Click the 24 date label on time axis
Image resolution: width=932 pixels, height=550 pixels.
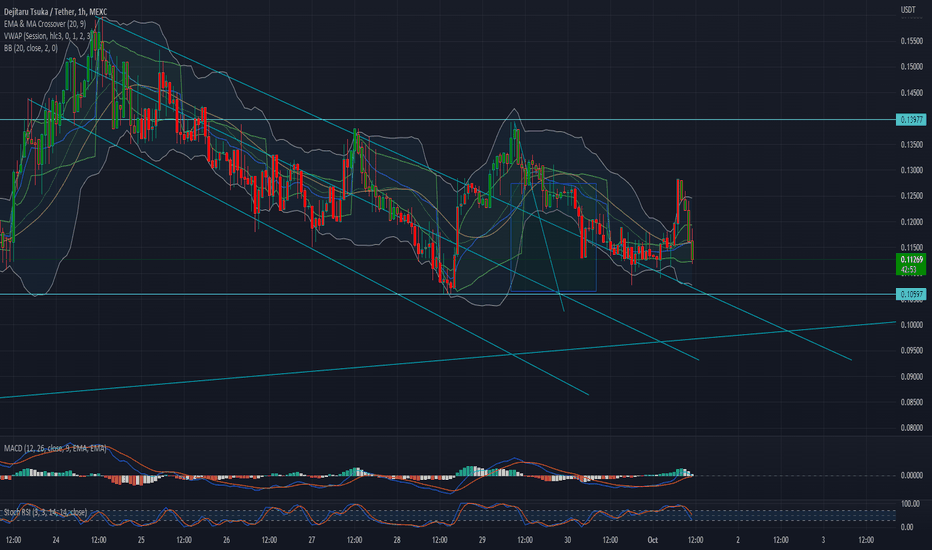pyautogui.click(x=56, y=540)
